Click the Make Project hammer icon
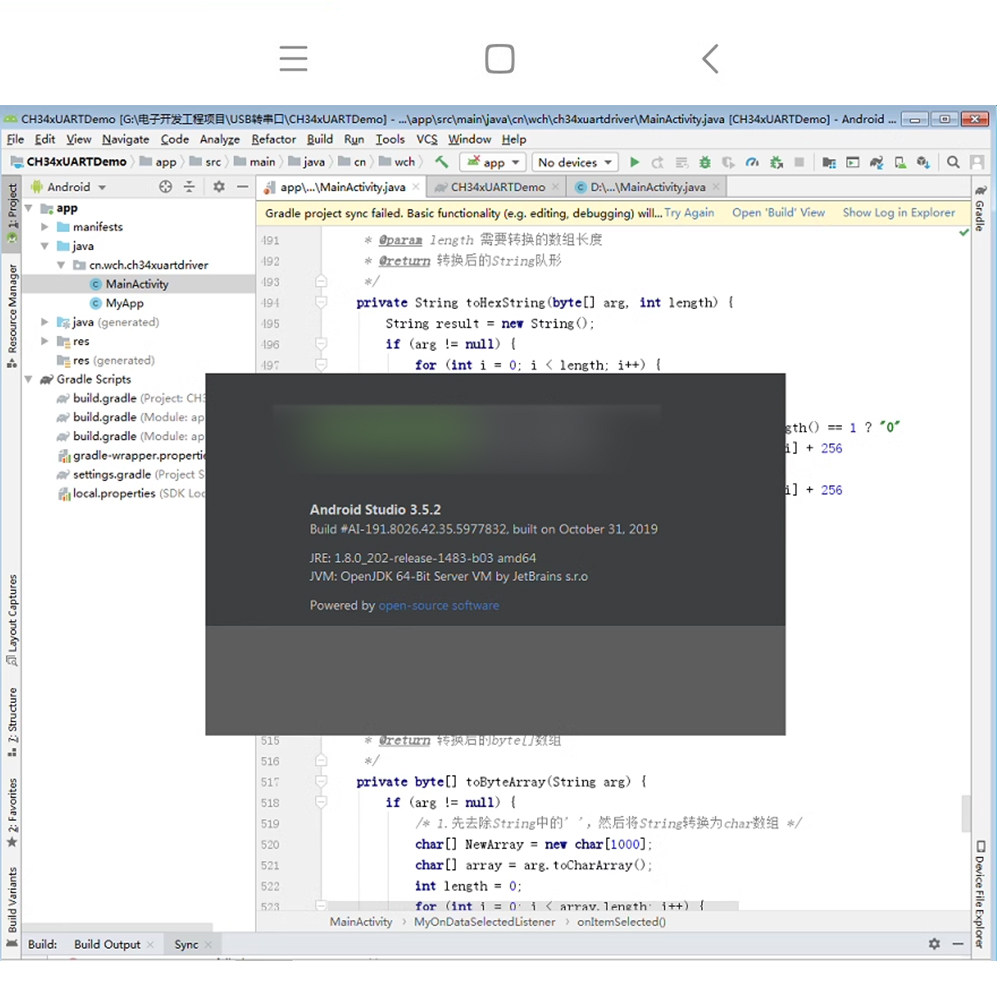The image size is (1000, 991). click(441, 162)
